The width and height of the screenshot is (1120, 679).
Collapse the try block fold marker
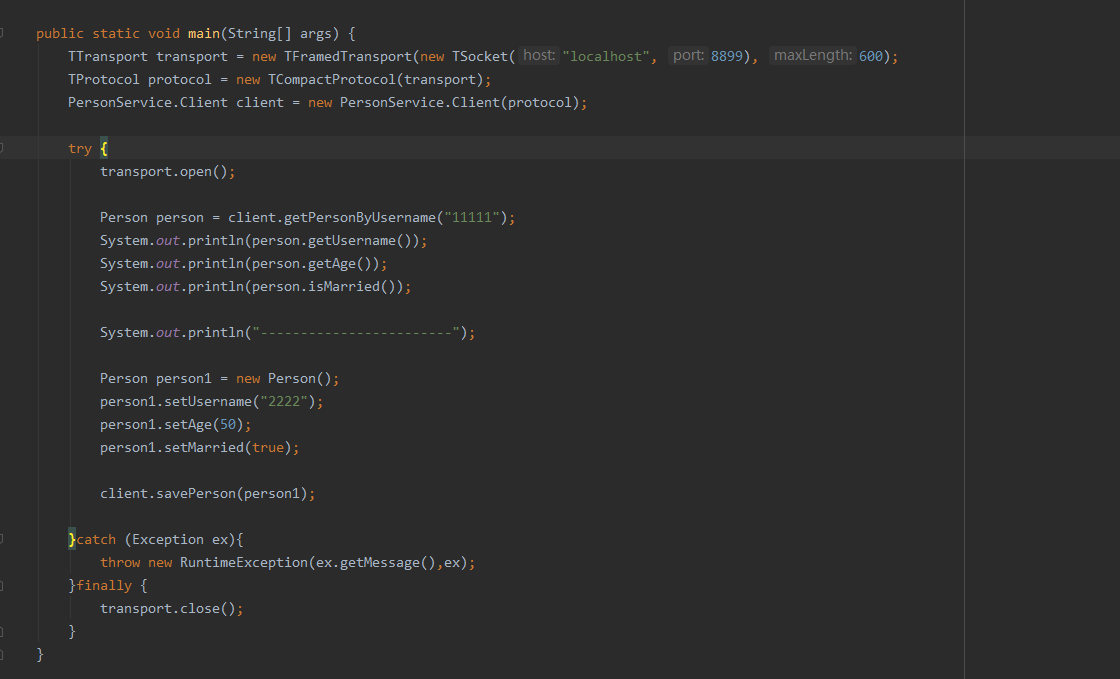pyautogui.click(x=1, y=148)
